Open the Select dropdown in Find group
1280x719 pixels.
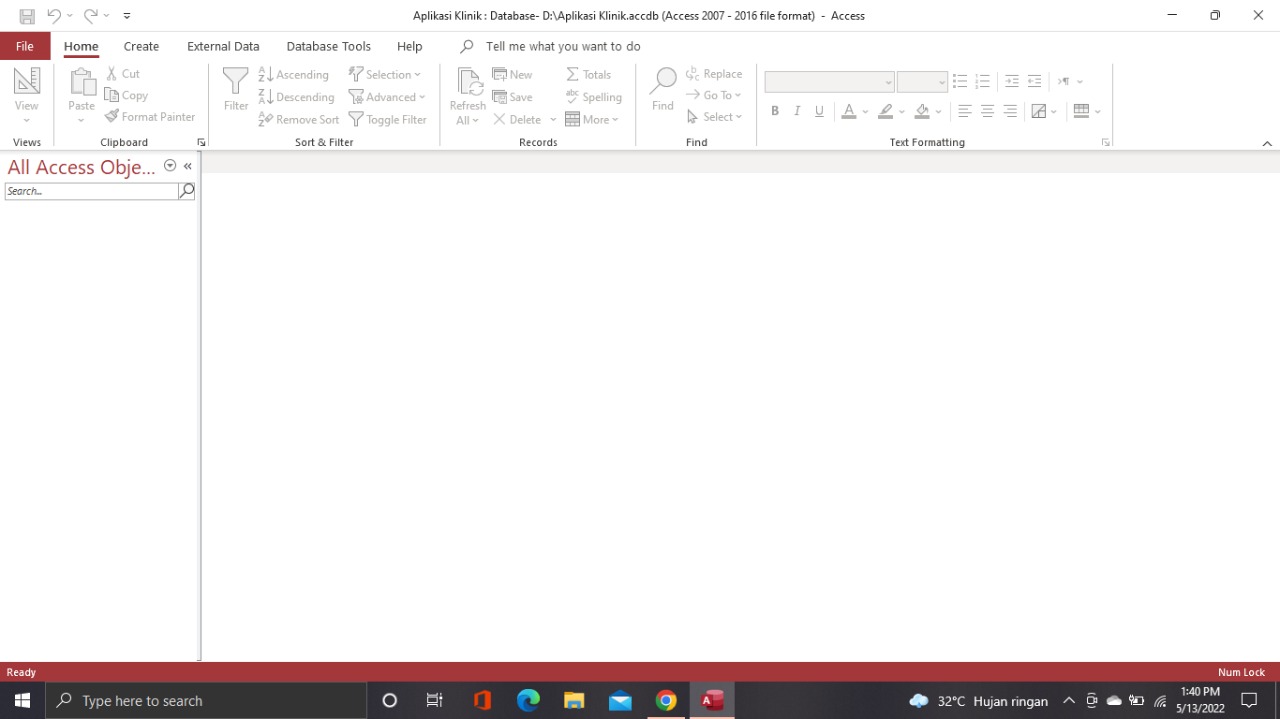point(715,117)
